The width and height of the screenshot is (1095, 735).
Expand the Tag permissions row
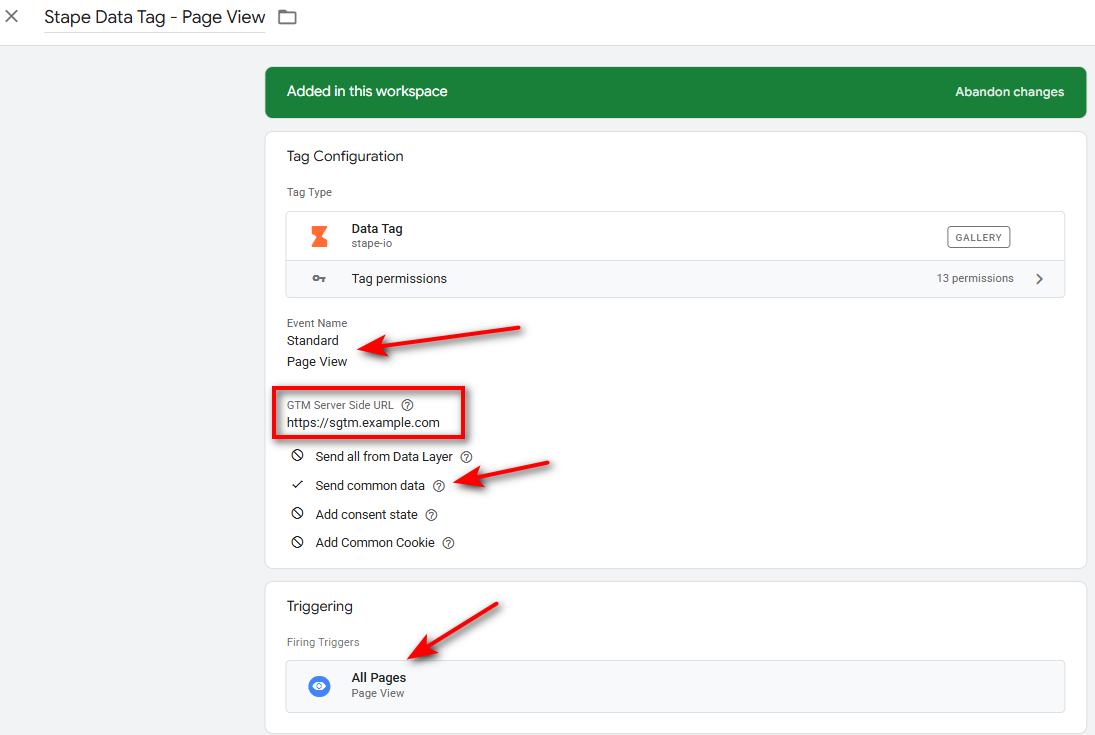click(x=675, y=279)
